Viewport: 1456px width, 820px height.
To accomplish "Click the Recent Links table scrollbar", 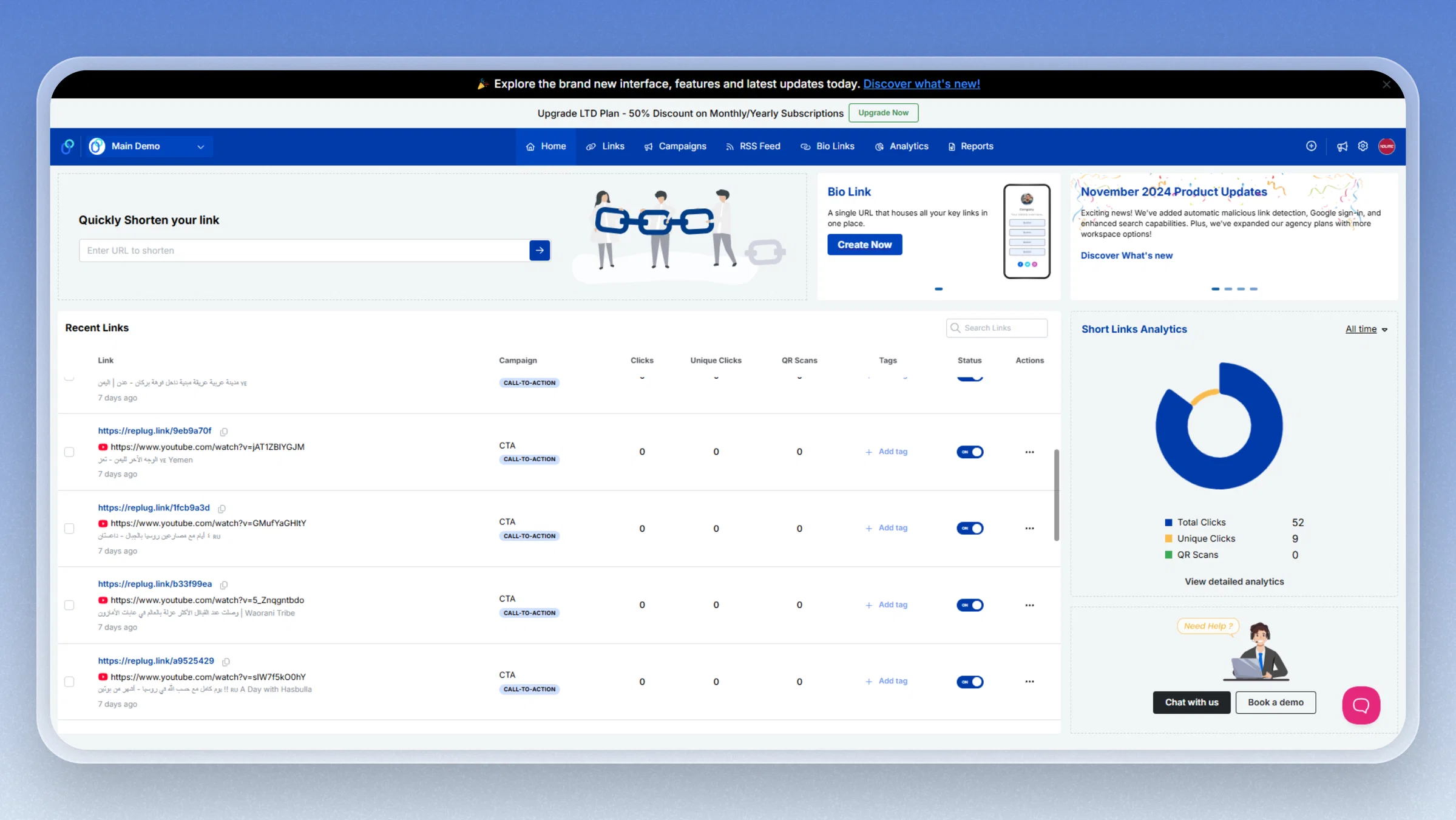I will click(x=1056, y=495).
